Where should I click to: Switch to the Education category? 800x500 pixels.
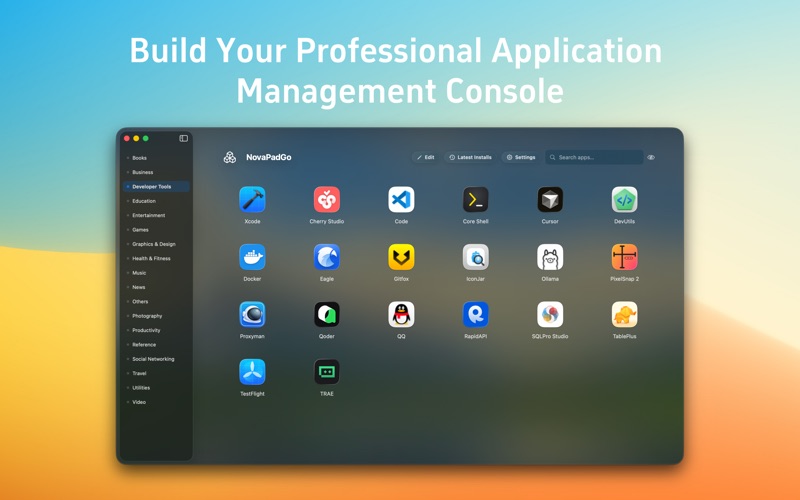pos(156,201)
